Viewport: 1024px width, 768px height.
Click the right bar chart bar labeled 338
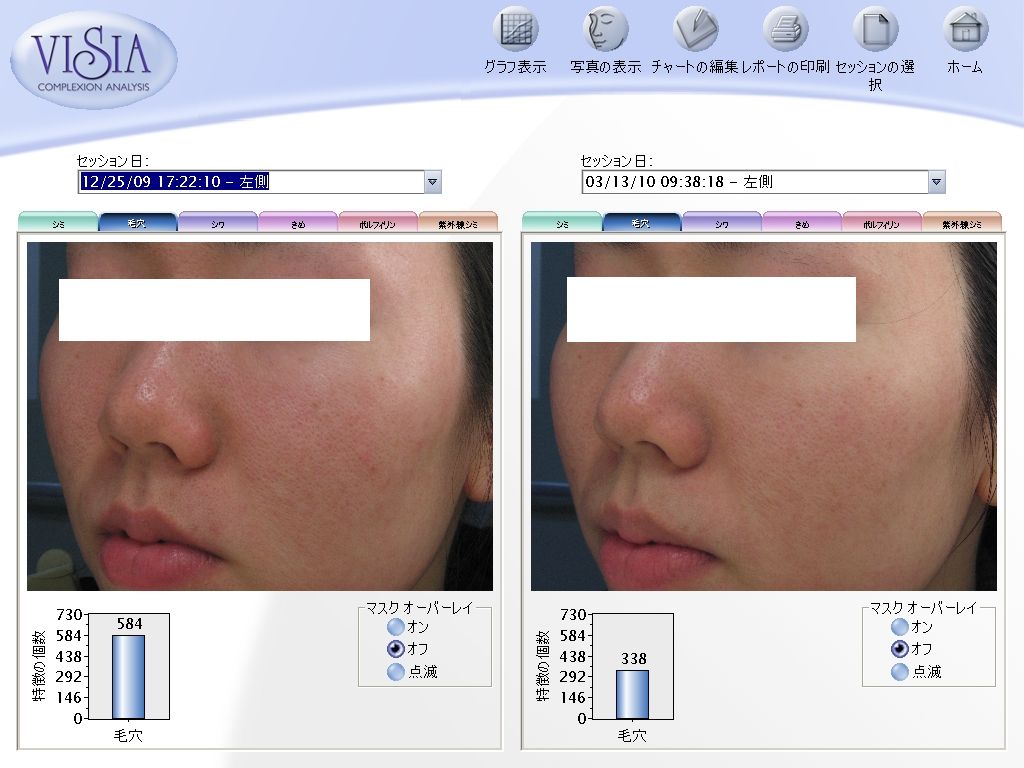tap(632, 695)
